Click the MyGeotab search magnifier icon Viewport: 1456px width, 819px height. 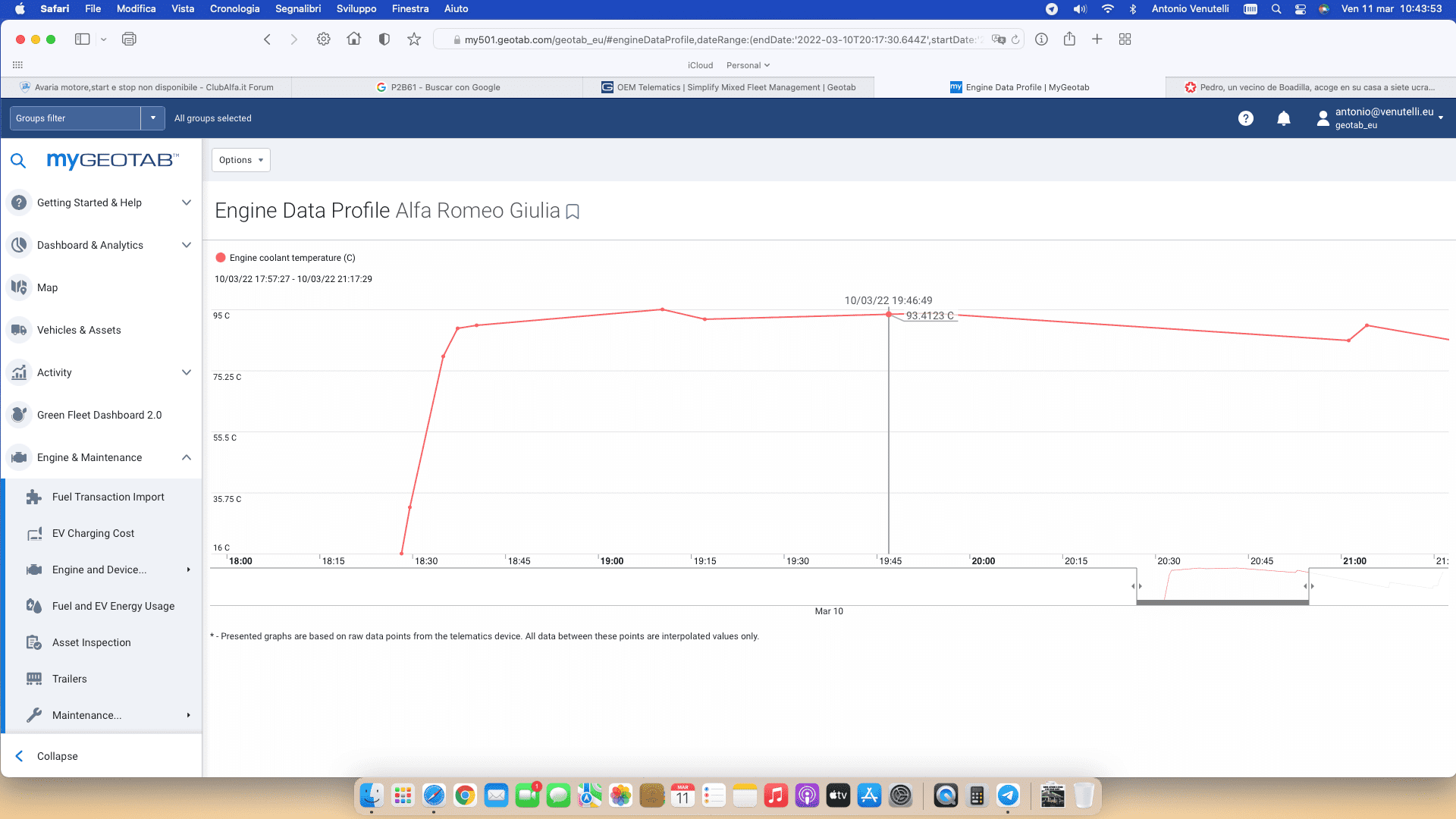[x=18, y=161]
